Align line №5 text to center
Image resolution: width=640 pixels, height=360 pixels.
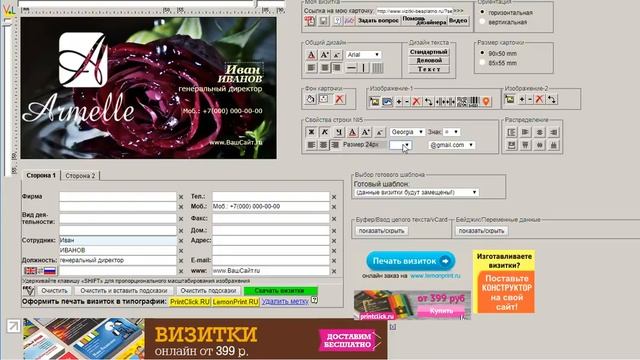coord(323,145)
